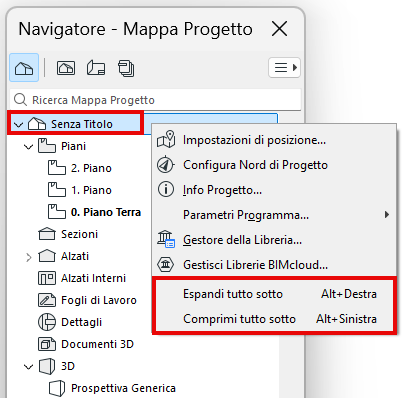Select the 3D tree label
Viewport: 412px width, 398px height.
[68, 366]
